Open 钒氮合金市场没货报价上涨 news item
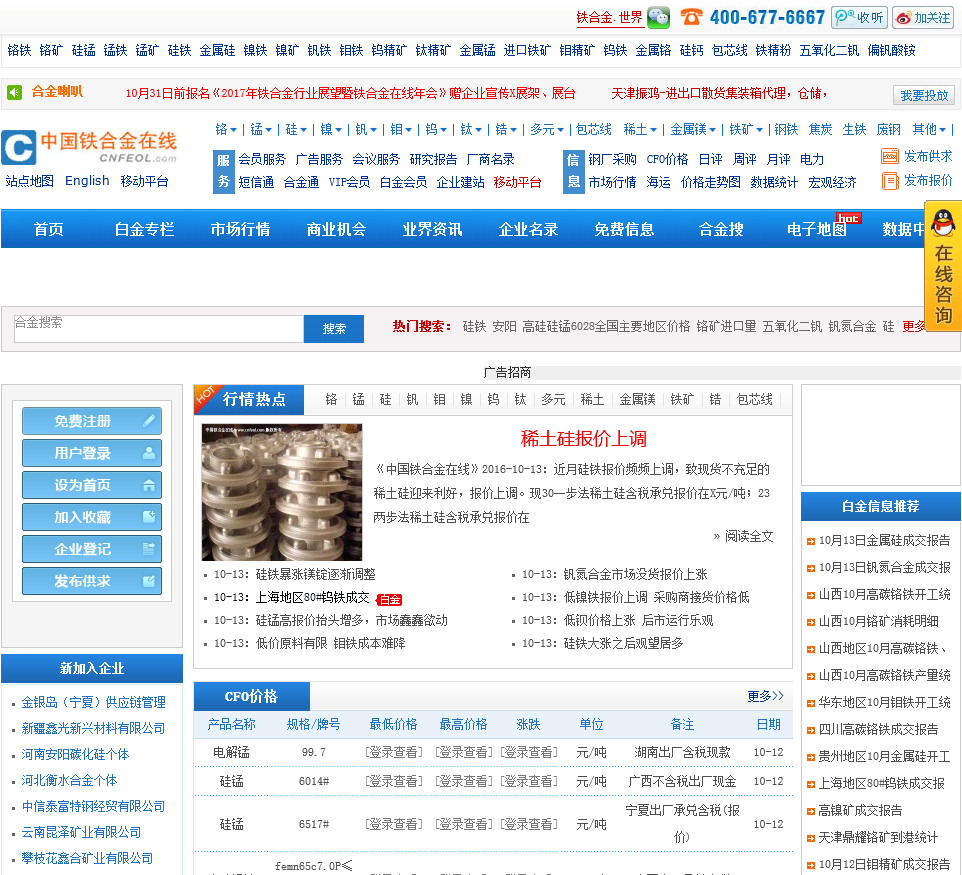The height and width of the screenshot is (875, 962). [x=635, y=574]
